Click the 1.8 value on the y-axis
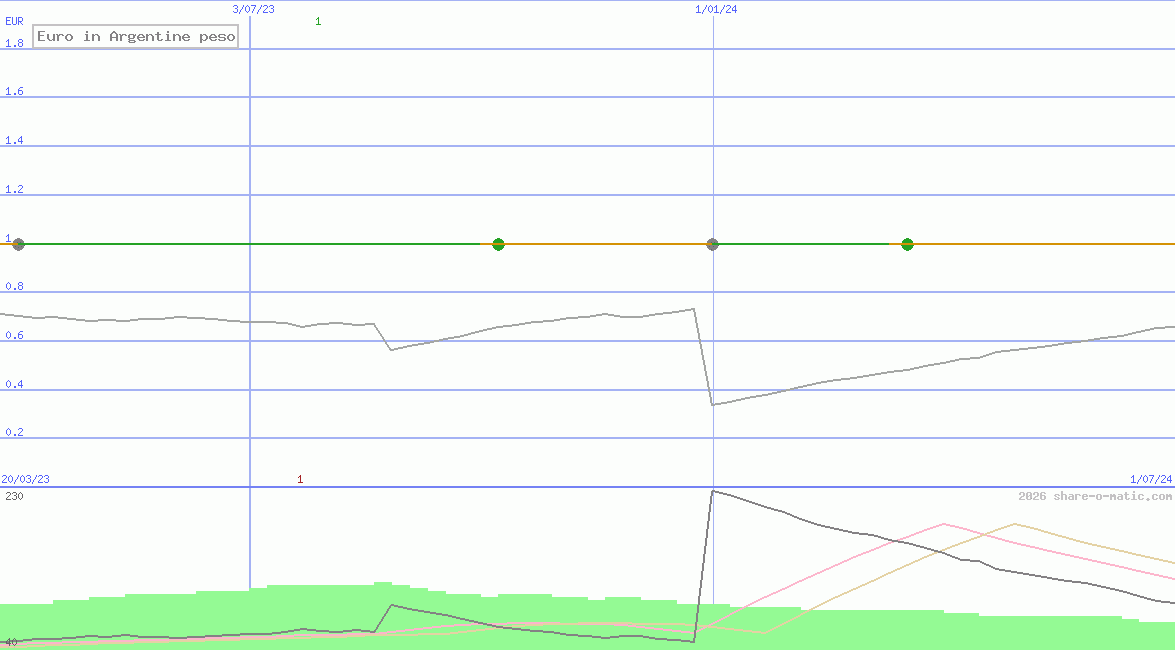 point(14,43)
